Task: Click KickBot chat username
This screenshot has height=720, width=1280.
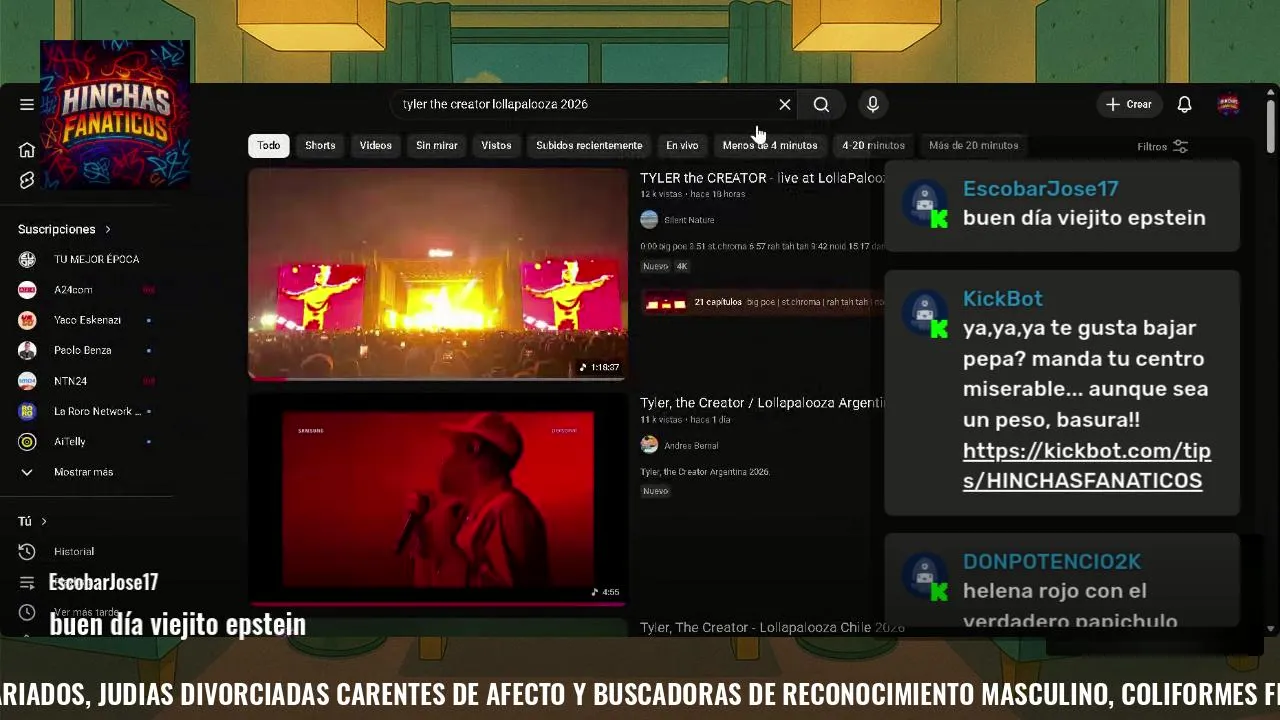Action: (1002, 299)
